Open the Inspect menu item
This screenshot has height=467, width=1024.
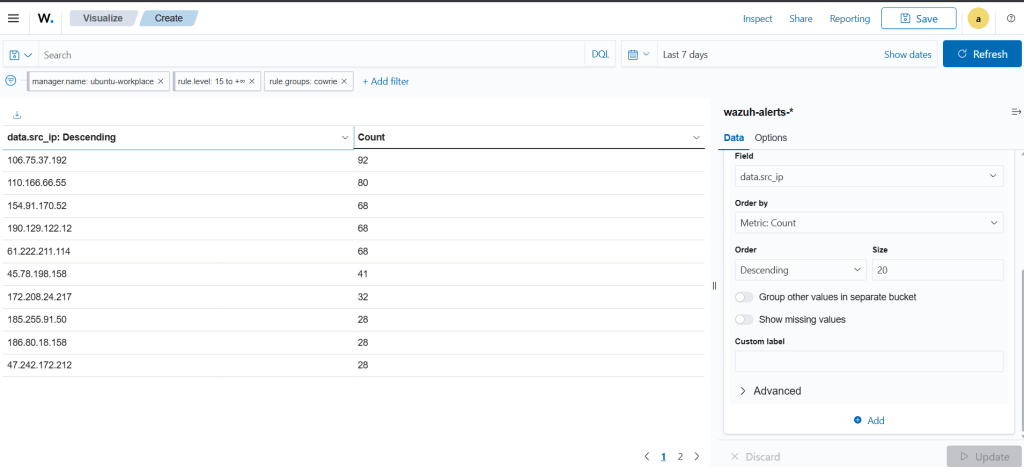[x=757, y=19]
